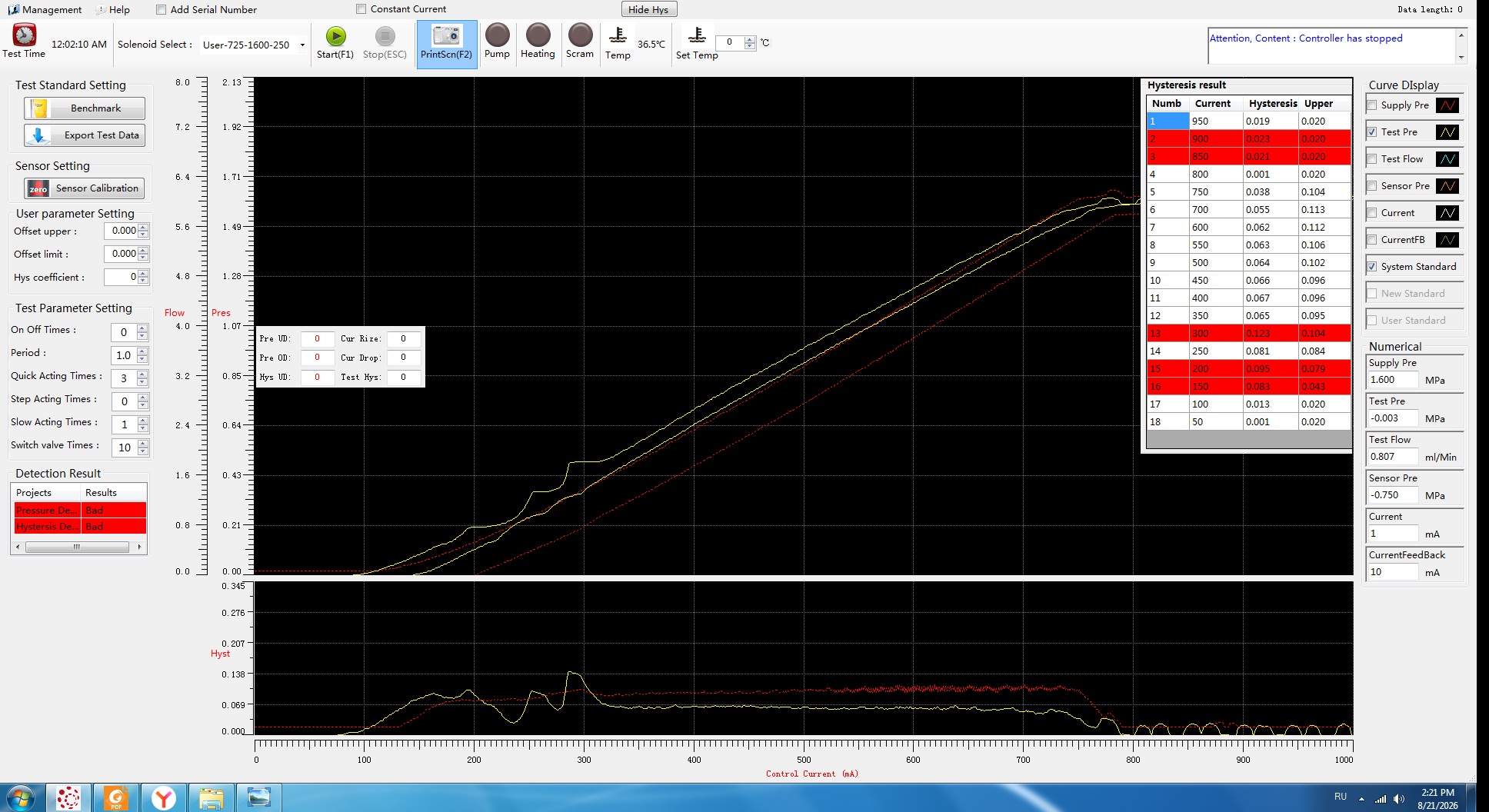Click the PrintScn(F2) camera icon
This screenshot has width=1489, height=812.
click(x=446, y=35)
